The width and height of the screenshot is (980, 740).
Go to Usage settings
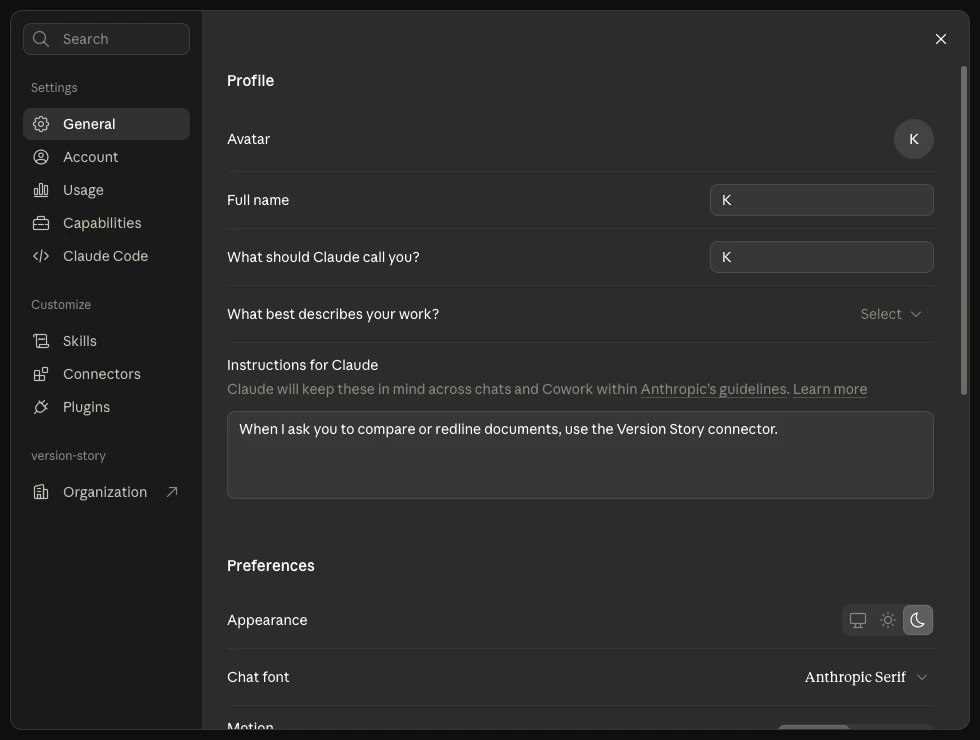click(x=106, y=190)
